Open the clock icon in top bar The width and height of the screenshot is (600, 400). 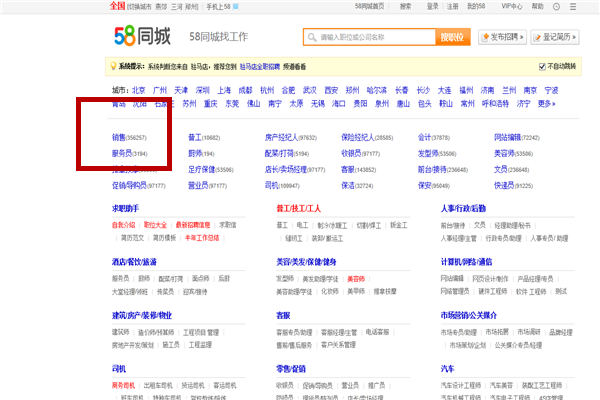(x=556, y=7)
